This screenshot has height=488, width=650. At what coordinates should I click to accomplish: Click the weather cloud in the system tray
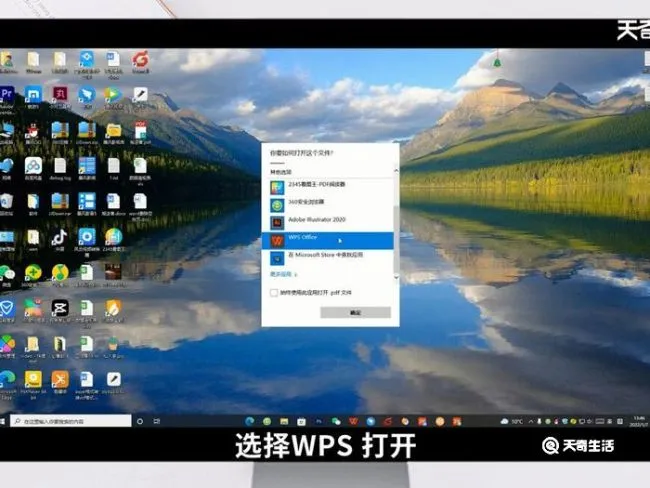[504, 421]
